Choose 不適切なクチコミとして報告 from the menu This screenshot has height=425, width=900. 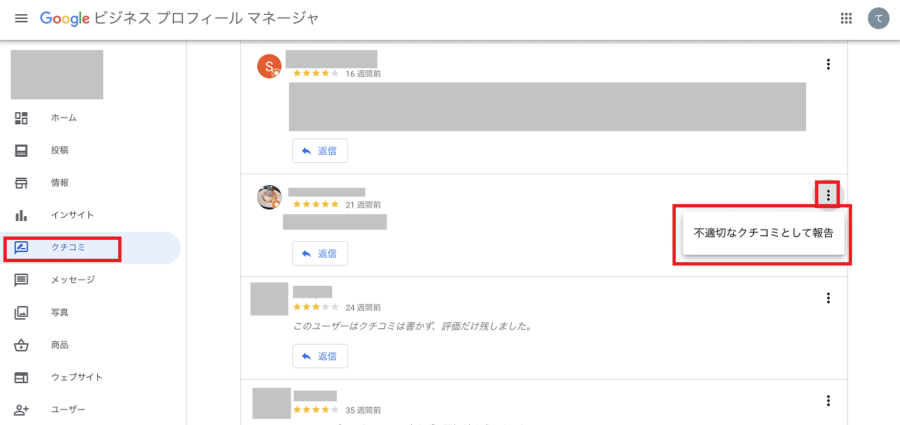tap(763, 233)
